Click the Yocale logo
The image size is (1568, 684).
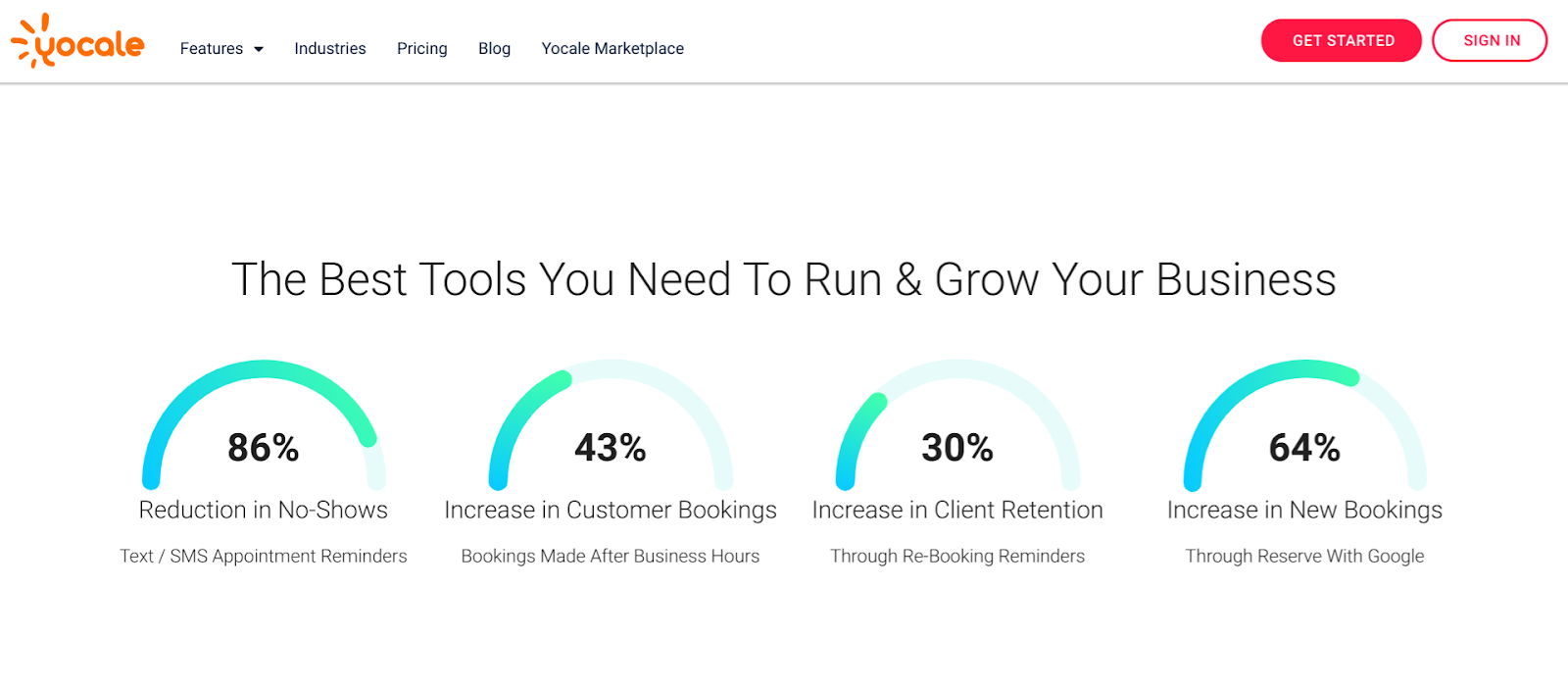(77, 41)
